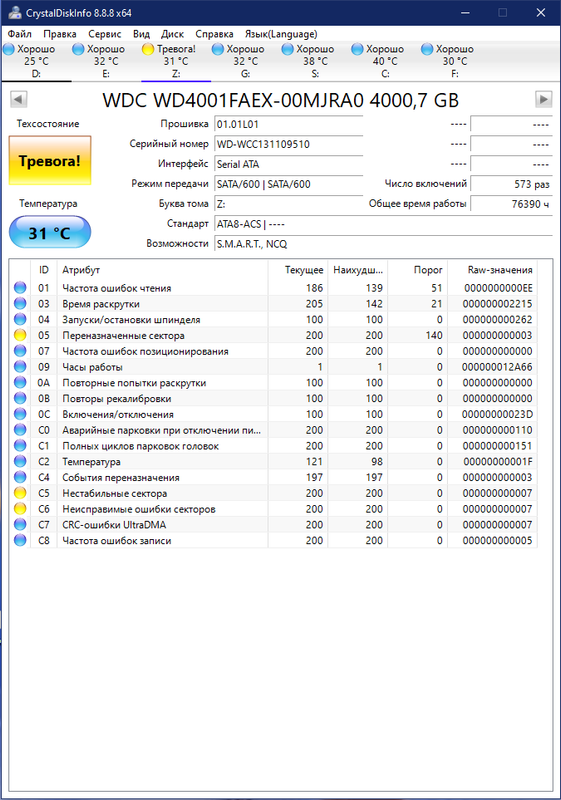This screenshot has height=800, width=561.
Task: Open the Файл menu
Action: 20,34
